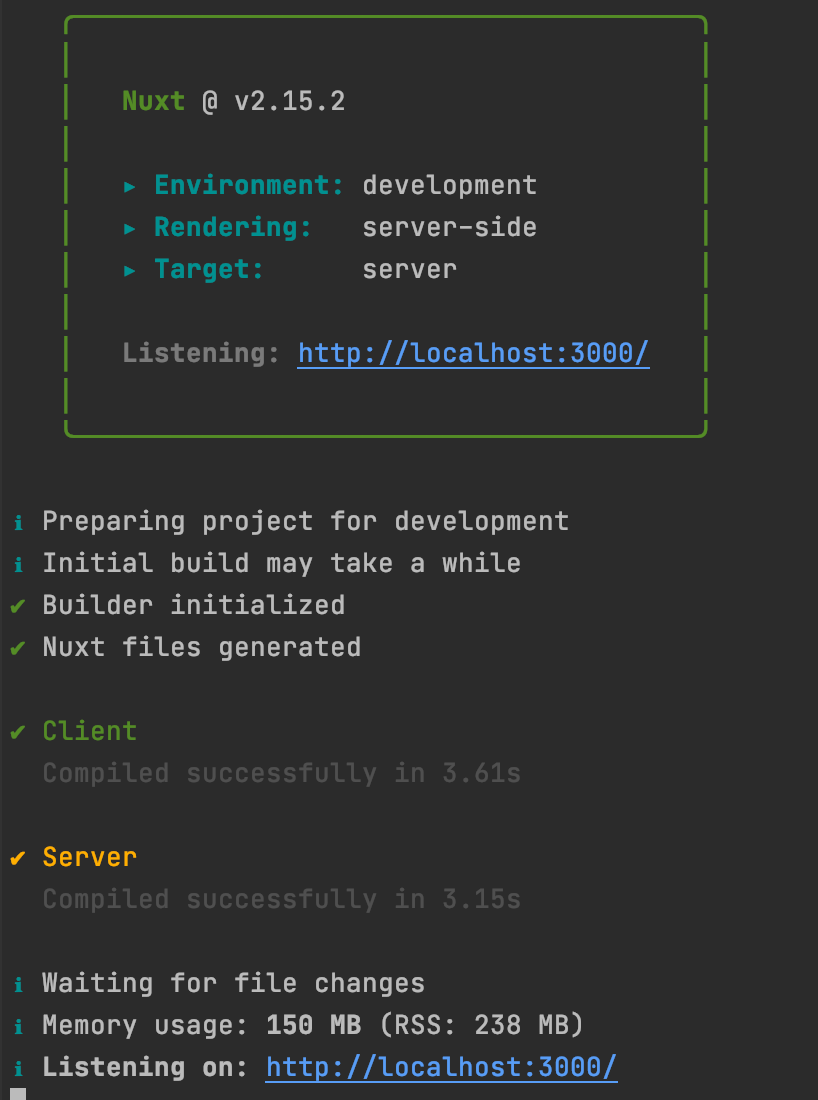Click the info icon beside 'Preparing project'
The height and width of the screenshot is (1100, 818).
(x=18, y=523)
